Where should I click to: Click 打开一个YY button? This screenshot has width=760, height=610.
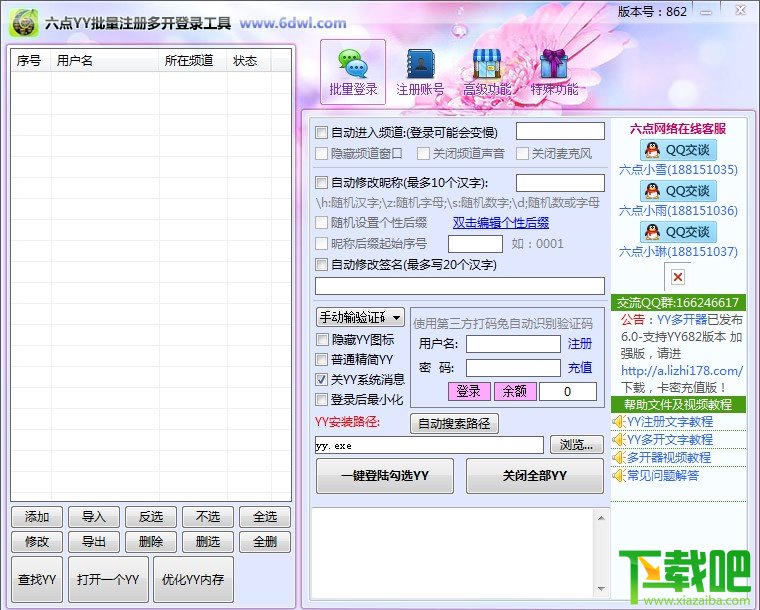point(108,579)
